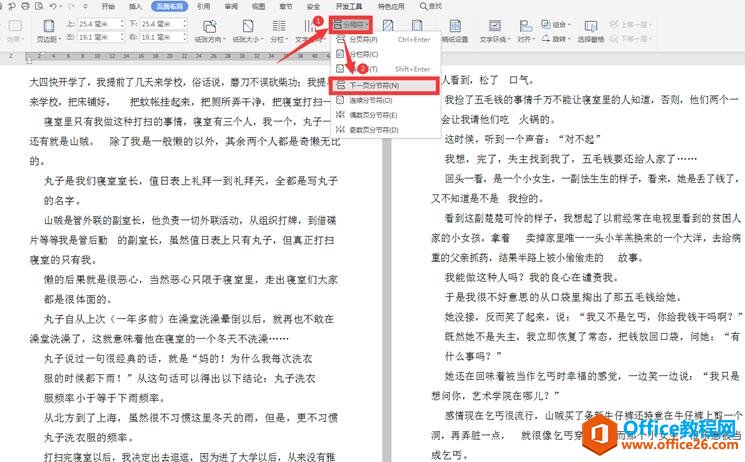
Task: Open the customize quick access toolbar dropdown
Action: coord(86,7)
